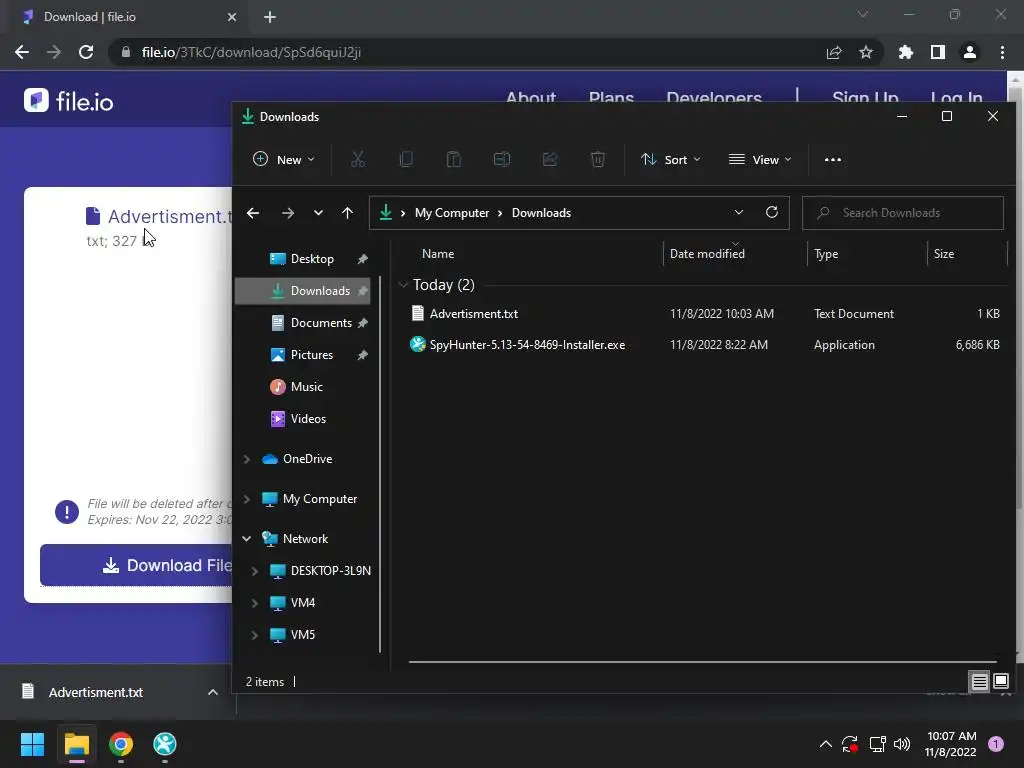Share this page from Chrome address bar
The height and width of the screenshot is (768, 1024).
834,52
